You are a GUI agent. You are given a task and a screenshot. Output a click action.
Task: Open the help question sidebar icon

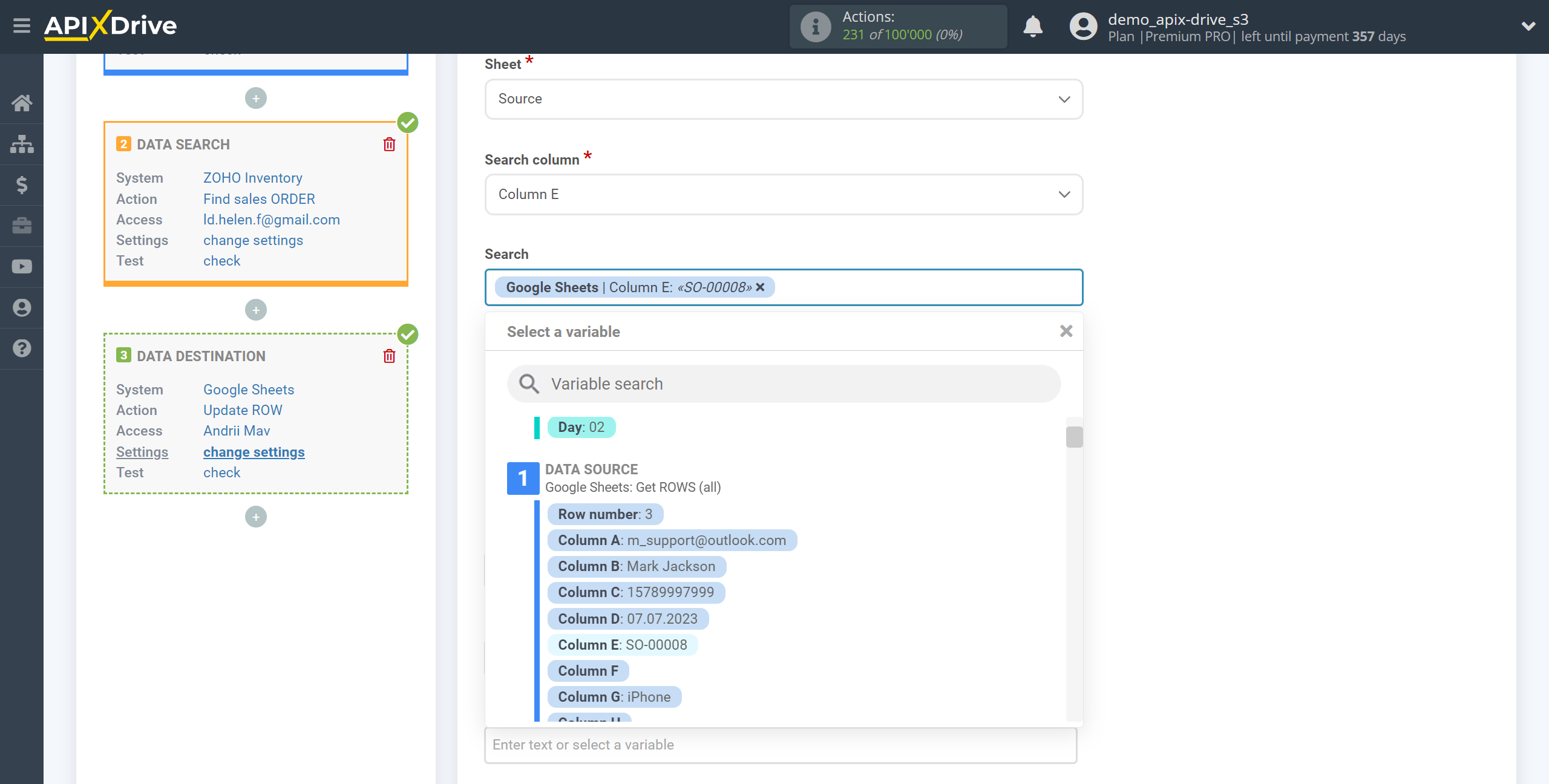tap(22, 348)
